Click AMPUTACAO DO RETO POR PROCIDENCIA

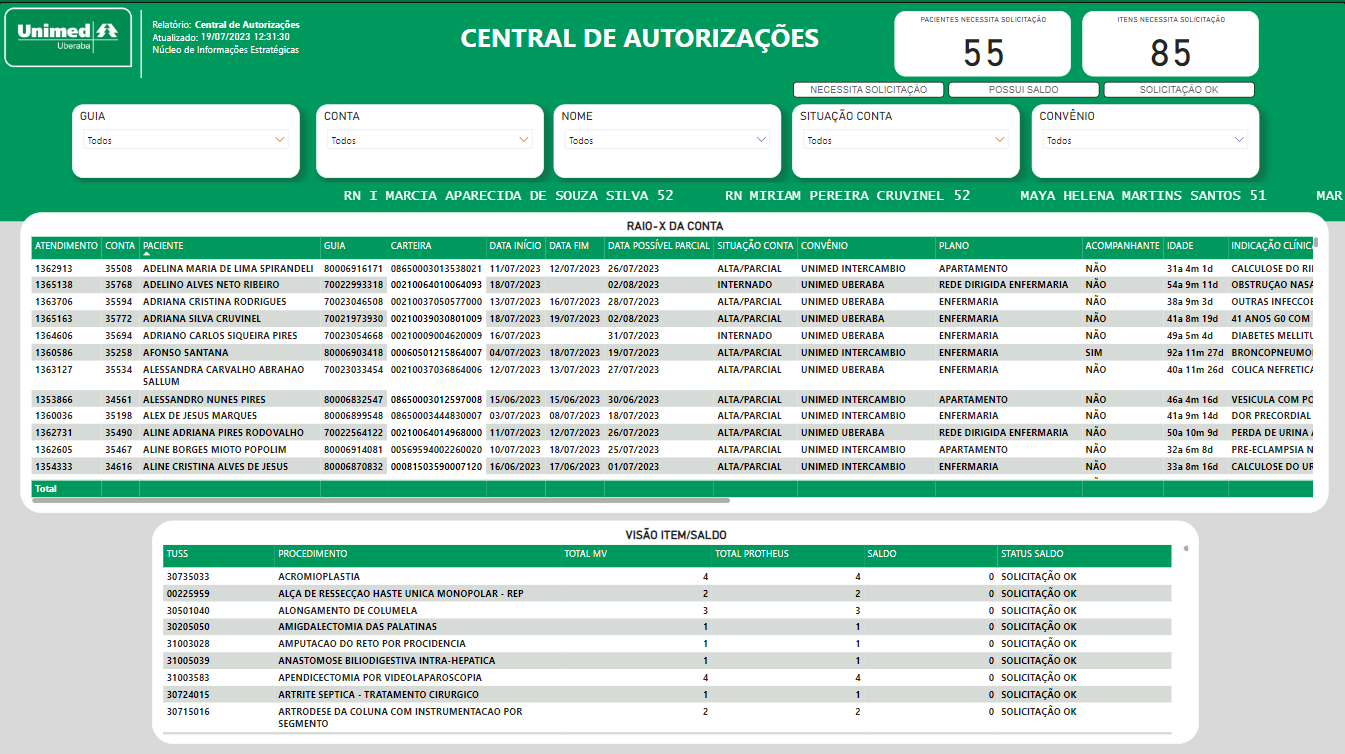click(x=370, y=644)
